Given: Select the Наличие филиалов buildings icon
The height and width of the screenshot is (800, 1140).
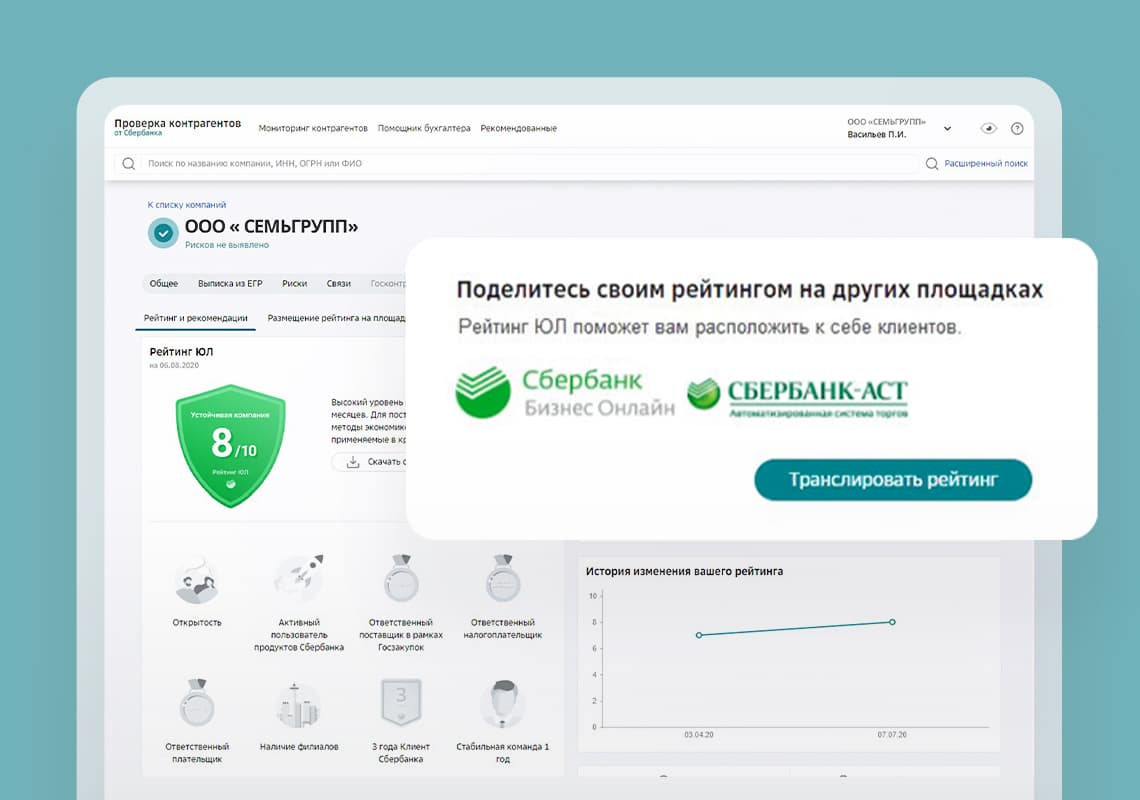Looking at the screenshot, I should (298, 705).
